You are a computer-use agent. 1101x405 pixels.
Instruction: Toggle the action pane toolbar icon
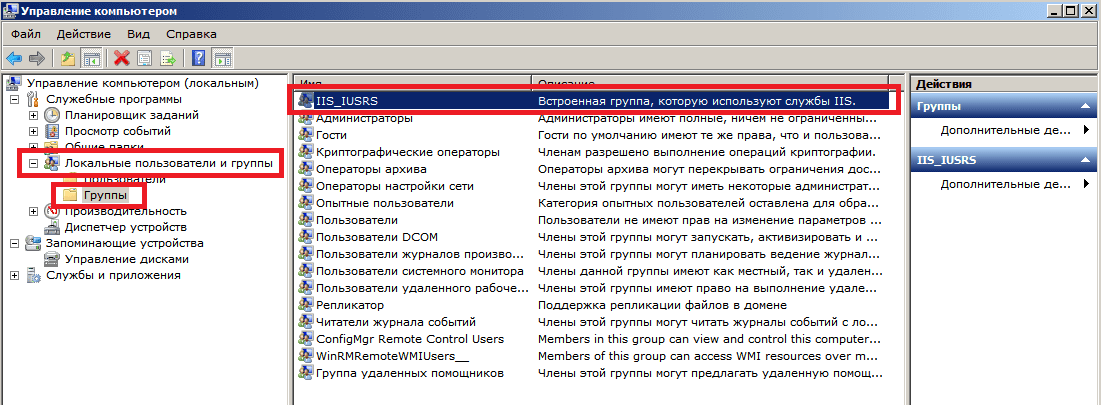point(222,58)
